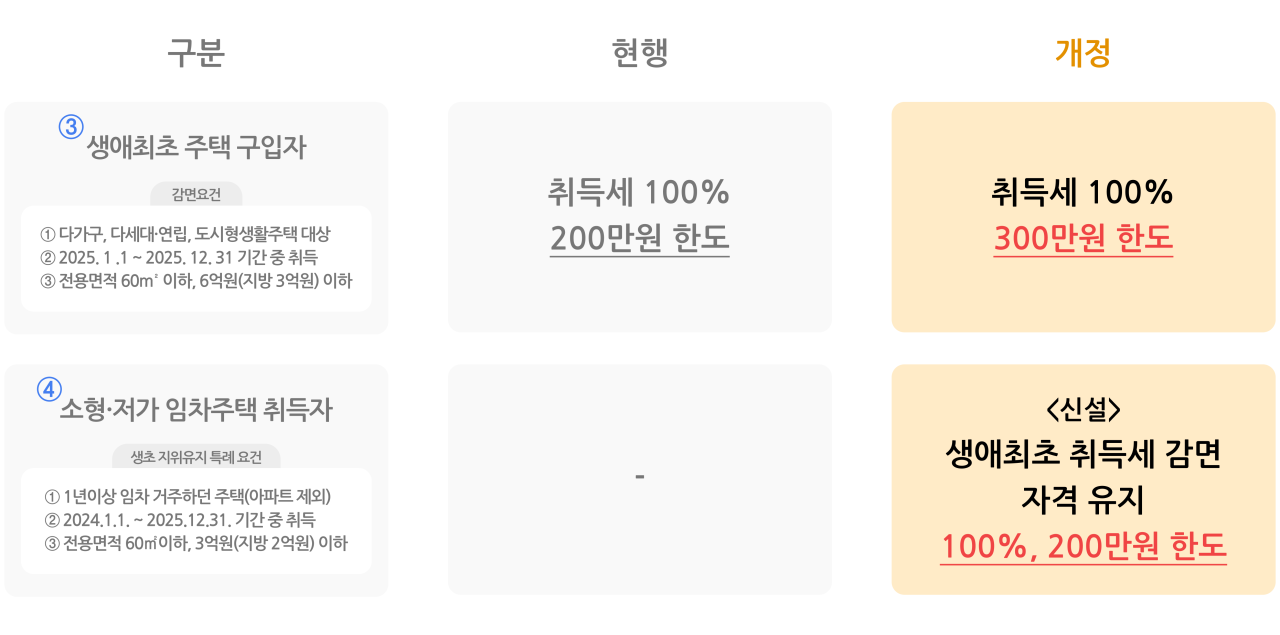Click the 〈신설〉 label in orange card
1280x635 pixels.
[1083, 411]
